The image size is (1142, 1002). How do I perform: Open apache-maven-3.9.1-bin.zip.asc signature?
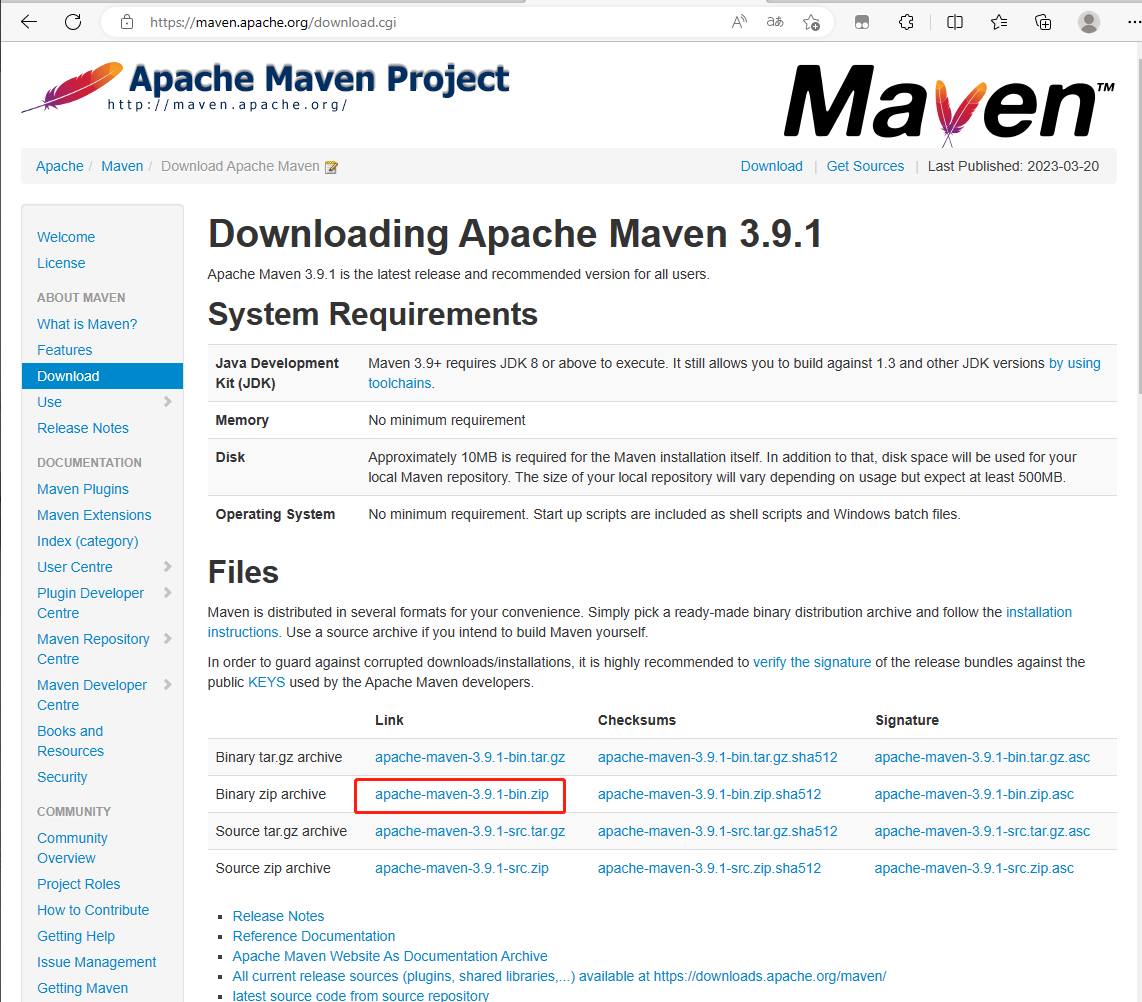point(974,794)
